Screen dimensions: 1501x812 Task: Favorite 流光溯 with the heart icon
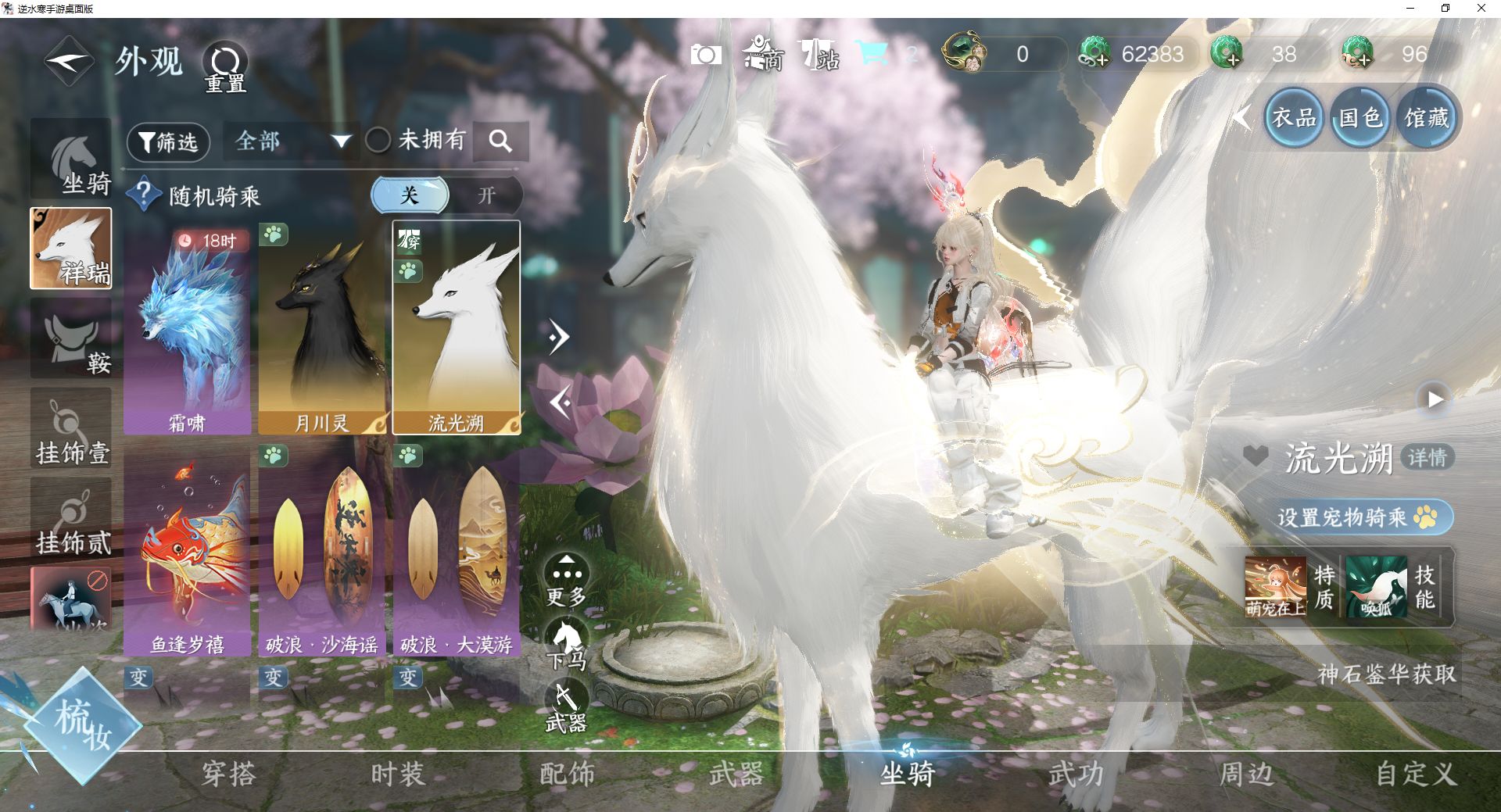[x=1256, y=456]
